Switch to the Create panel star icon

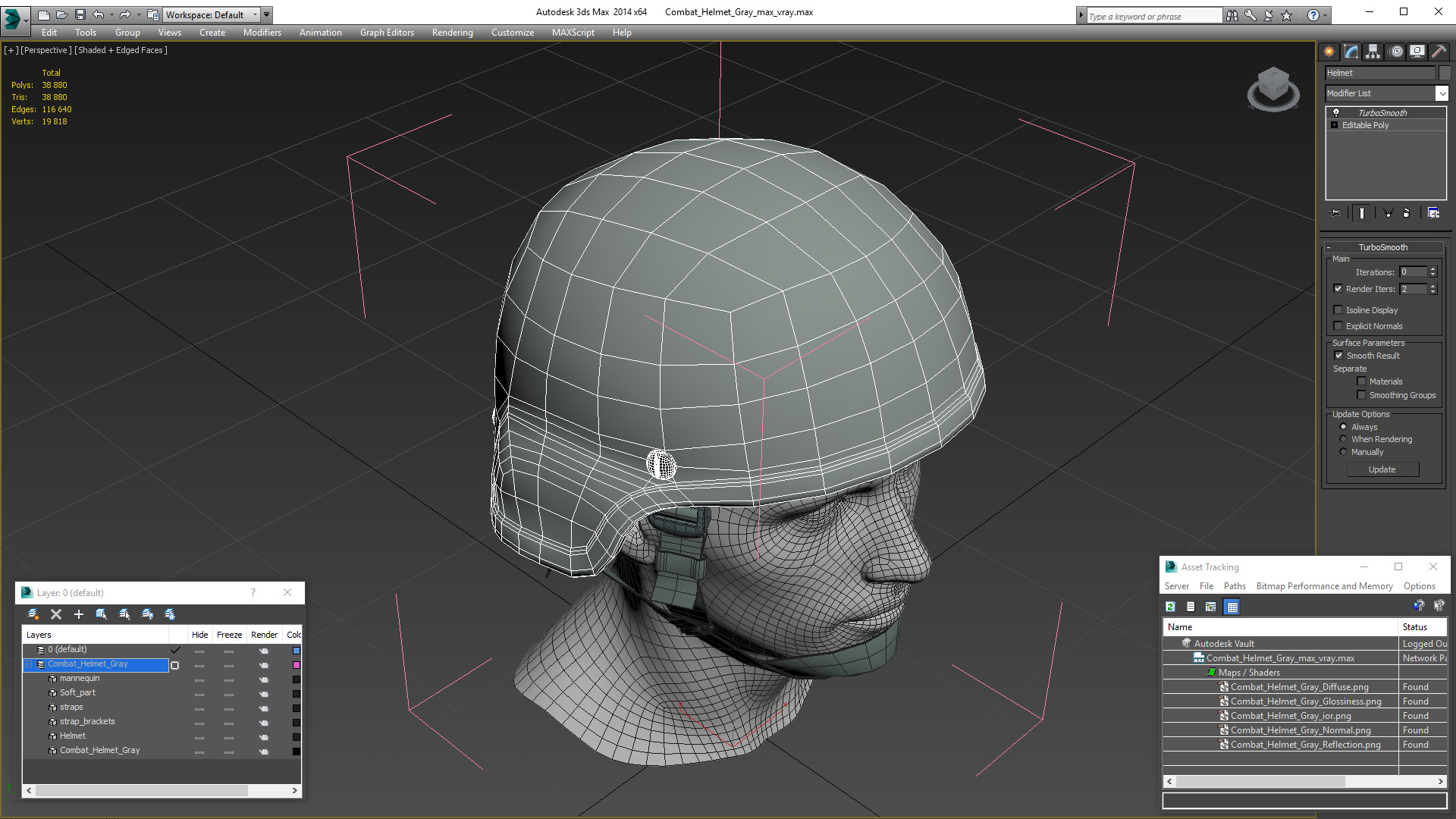(1329, 52)
